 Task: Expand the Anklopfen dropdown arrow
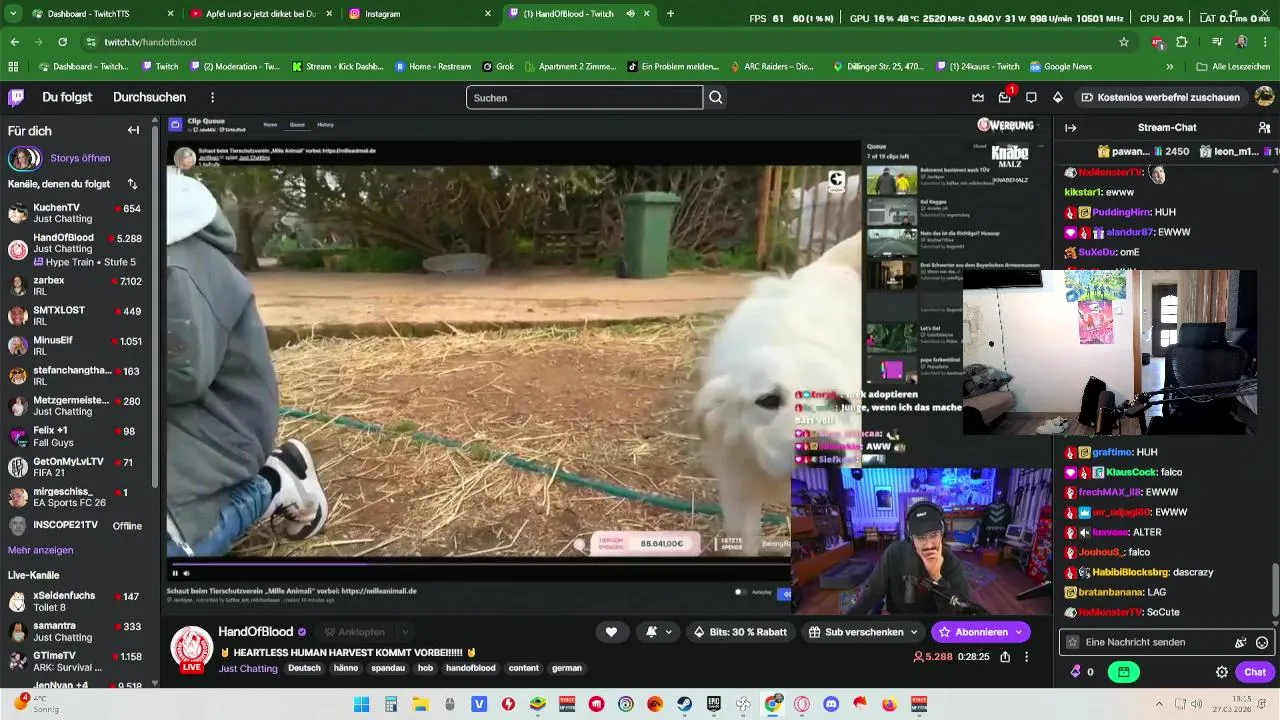(x=405, y=632)
